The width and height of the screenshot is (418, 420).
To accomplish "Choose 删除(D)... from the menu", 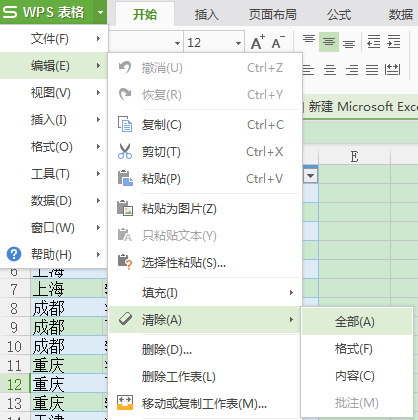I will pyautogui.click(x=205, y=350).
